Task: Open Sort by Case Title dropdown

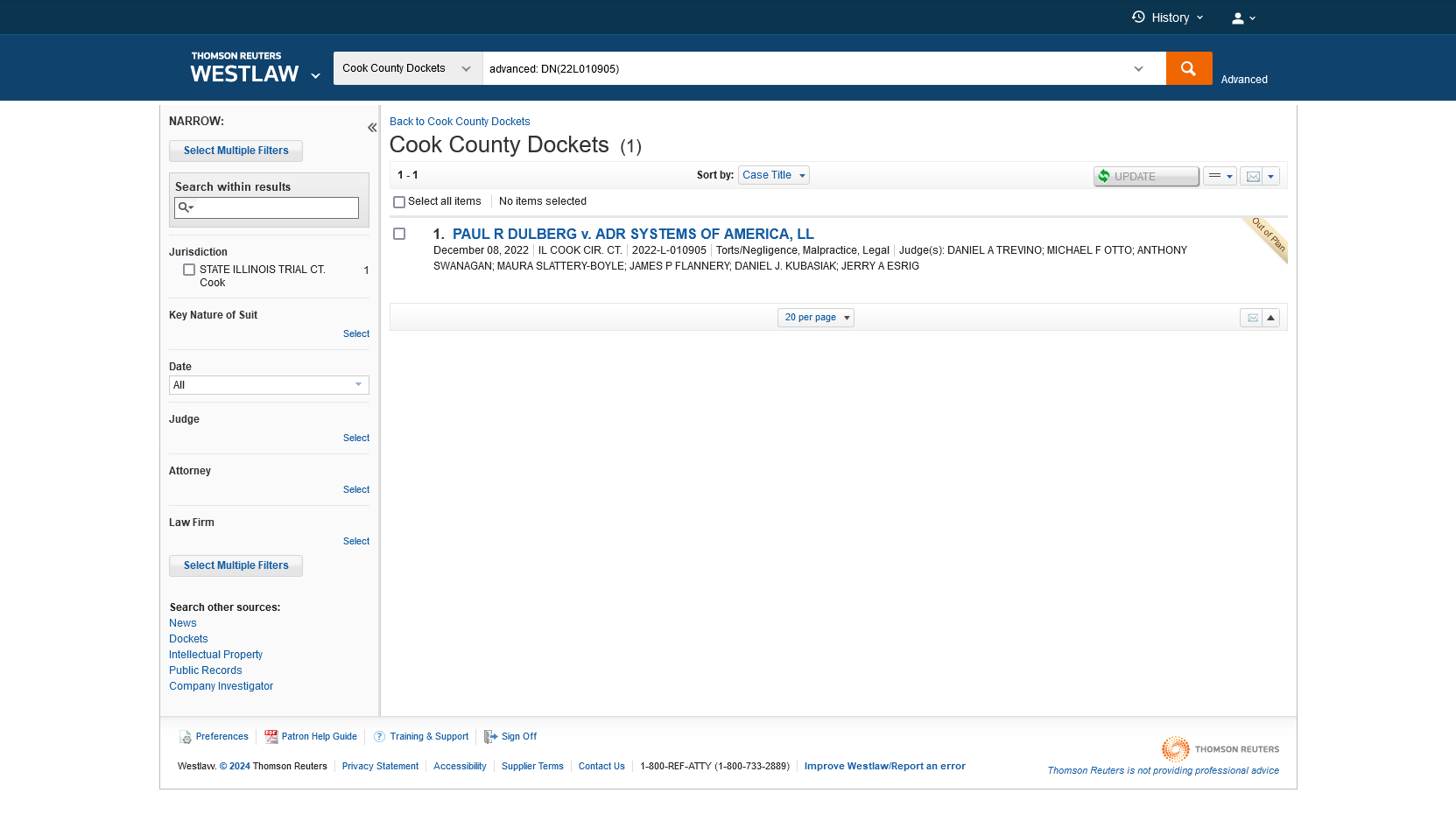Action: tap(774, 175)
